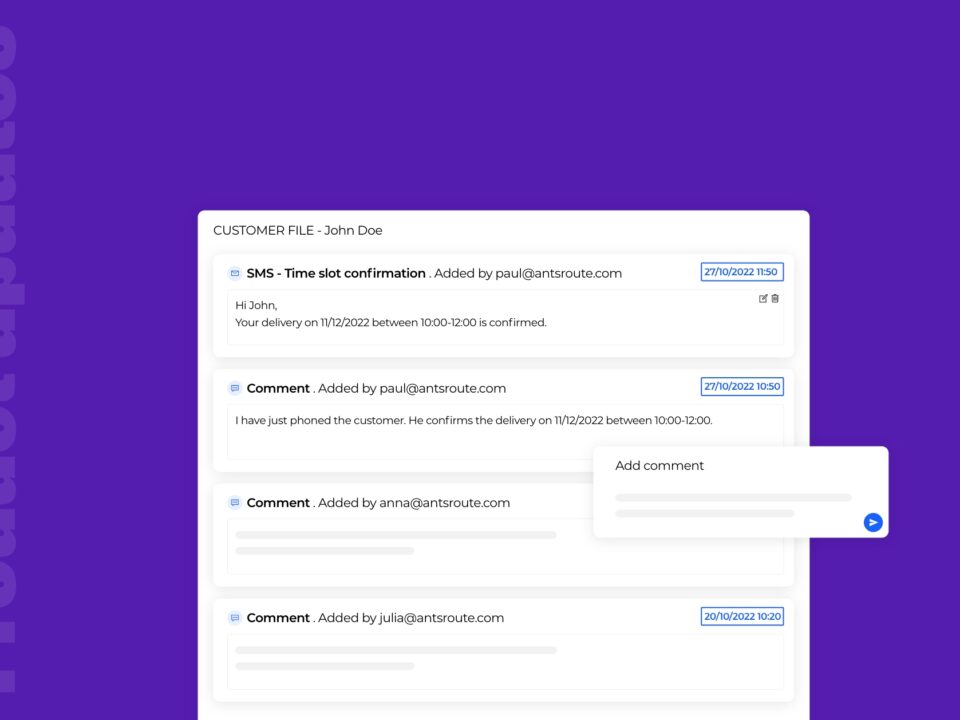This screenshot has width=960, height=720.
Task: Click comment icon beside paul's comment
Action: (x=235, y=388)
